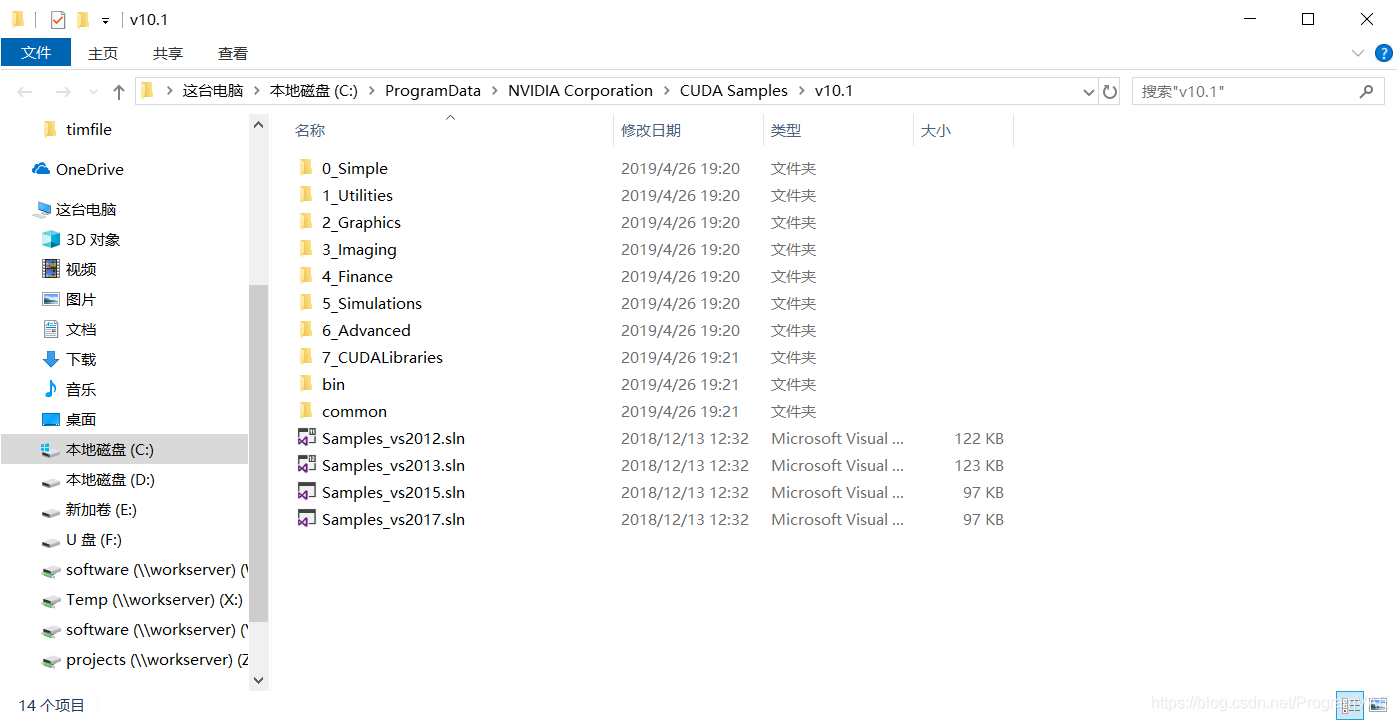Viewport: 1398px width, 721px height.
Task: Open the recent locations dropdown arrow
Action: (93, 92)
